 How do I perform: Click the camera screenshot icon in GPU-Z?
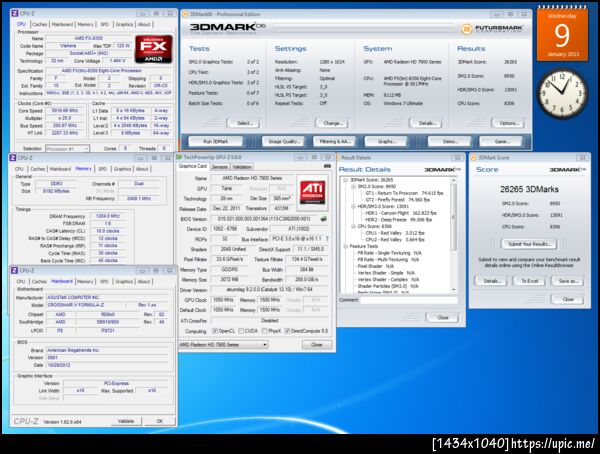click(x=327, y=166)
